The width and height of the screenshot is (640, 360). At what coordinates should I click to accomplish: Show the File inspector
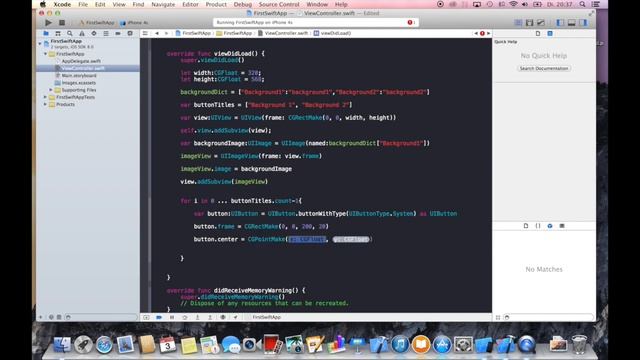pyautogui.click(x=538, y=33)
